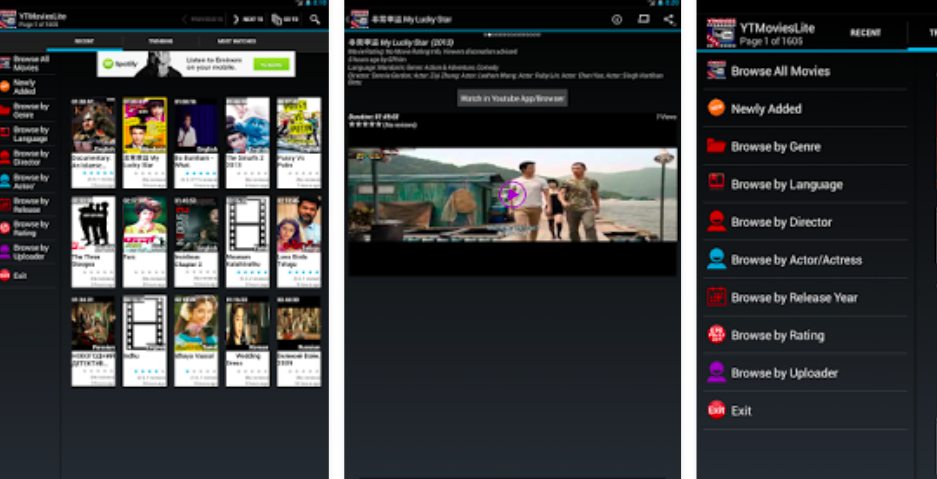Image resolution: width=937 pixels, height=479 pixels.
Task: Open the TRENDING tab in left screen
Action: [x=160, y=42]
